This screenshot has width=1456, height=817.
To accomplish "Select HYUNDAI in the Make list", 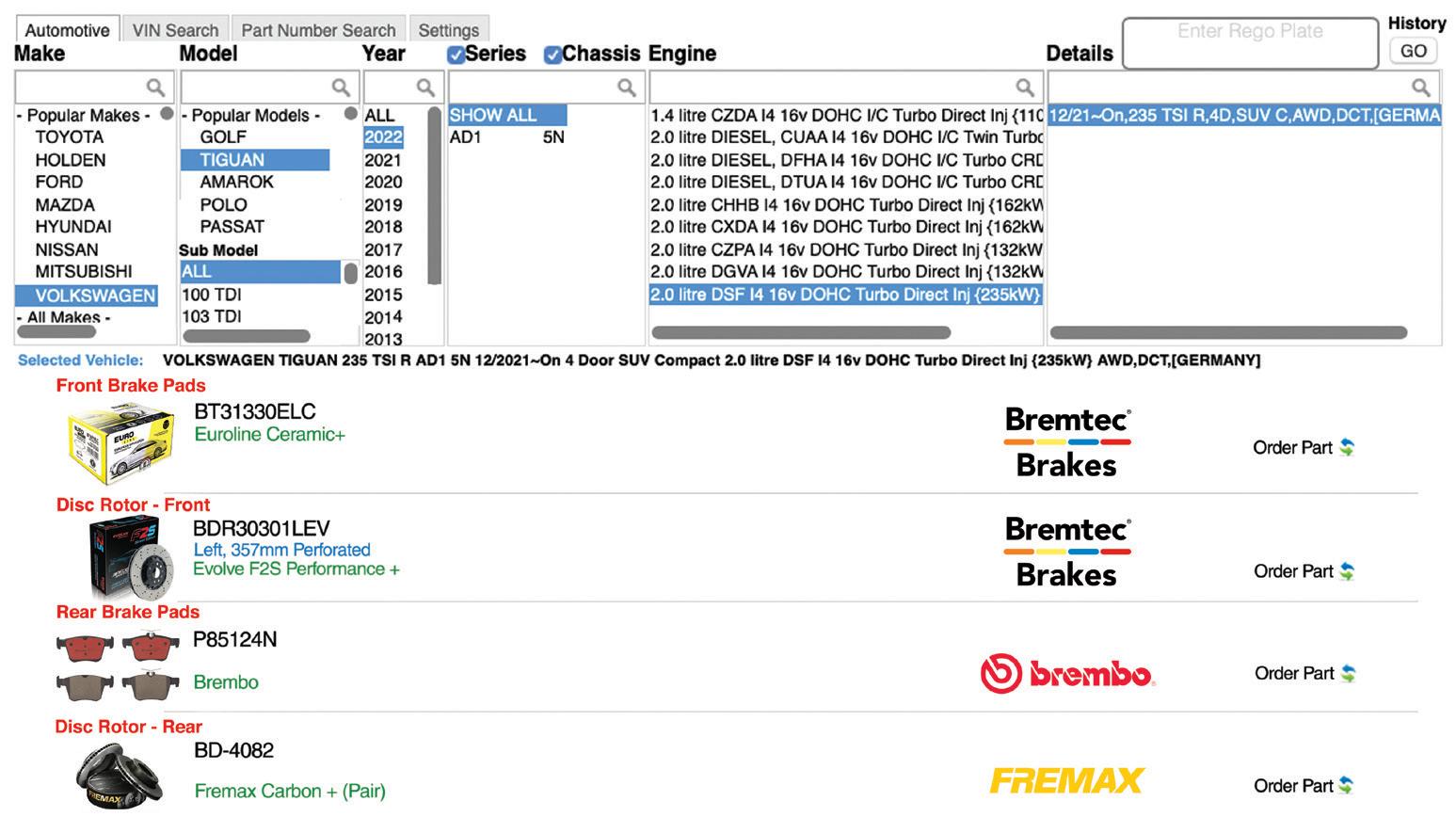I will point(73,227).
